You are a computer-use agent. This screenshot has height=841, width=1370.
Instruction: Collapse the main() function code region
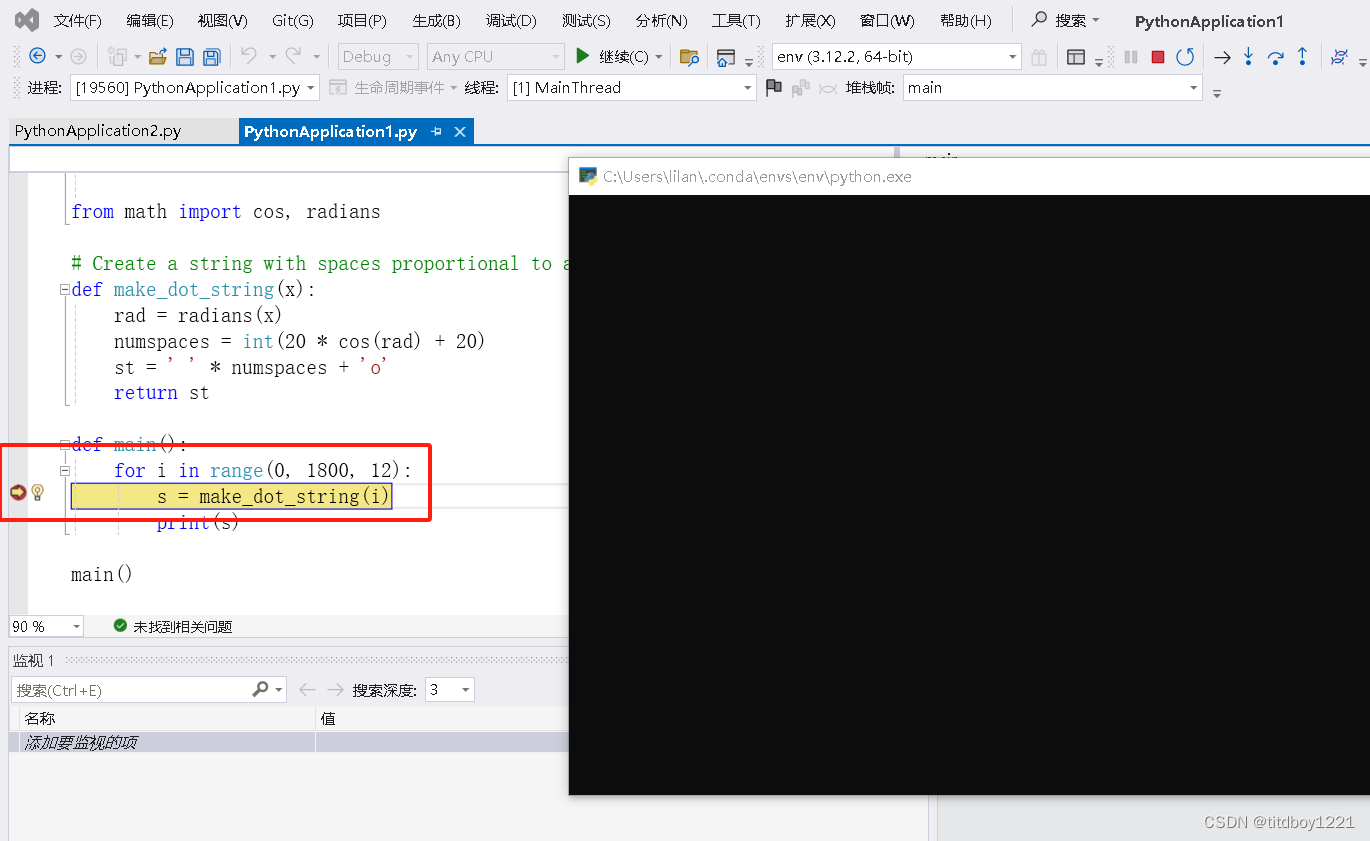(64, 446)
